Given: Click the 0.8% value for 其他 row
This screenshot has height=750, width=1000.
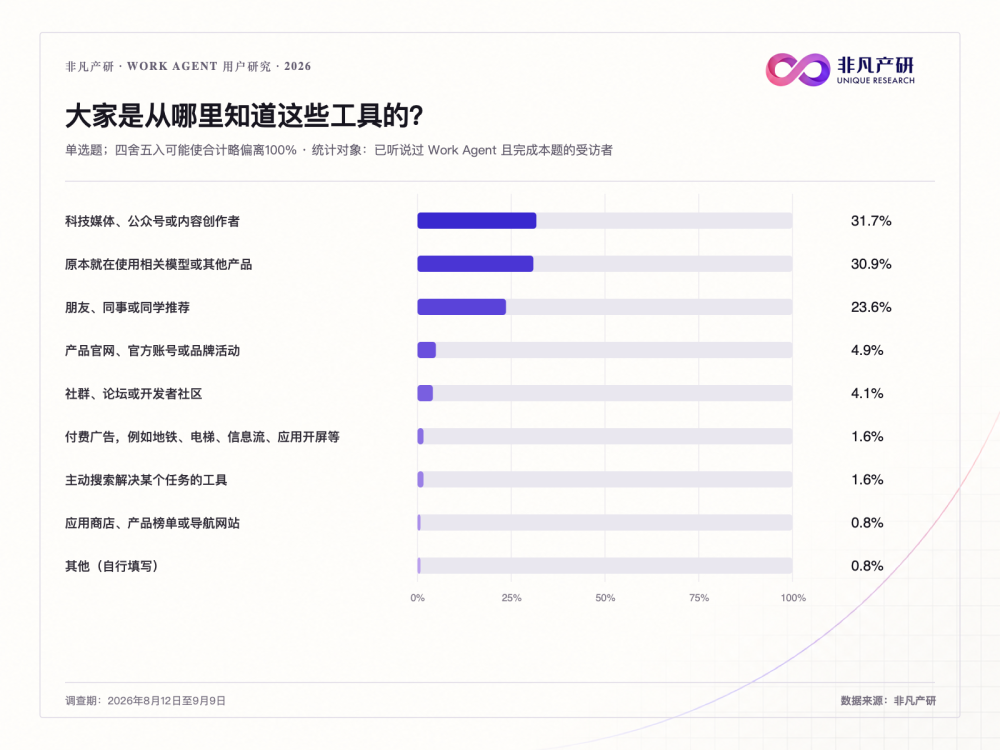Looking at the screenshot, I should coord(867,566).
